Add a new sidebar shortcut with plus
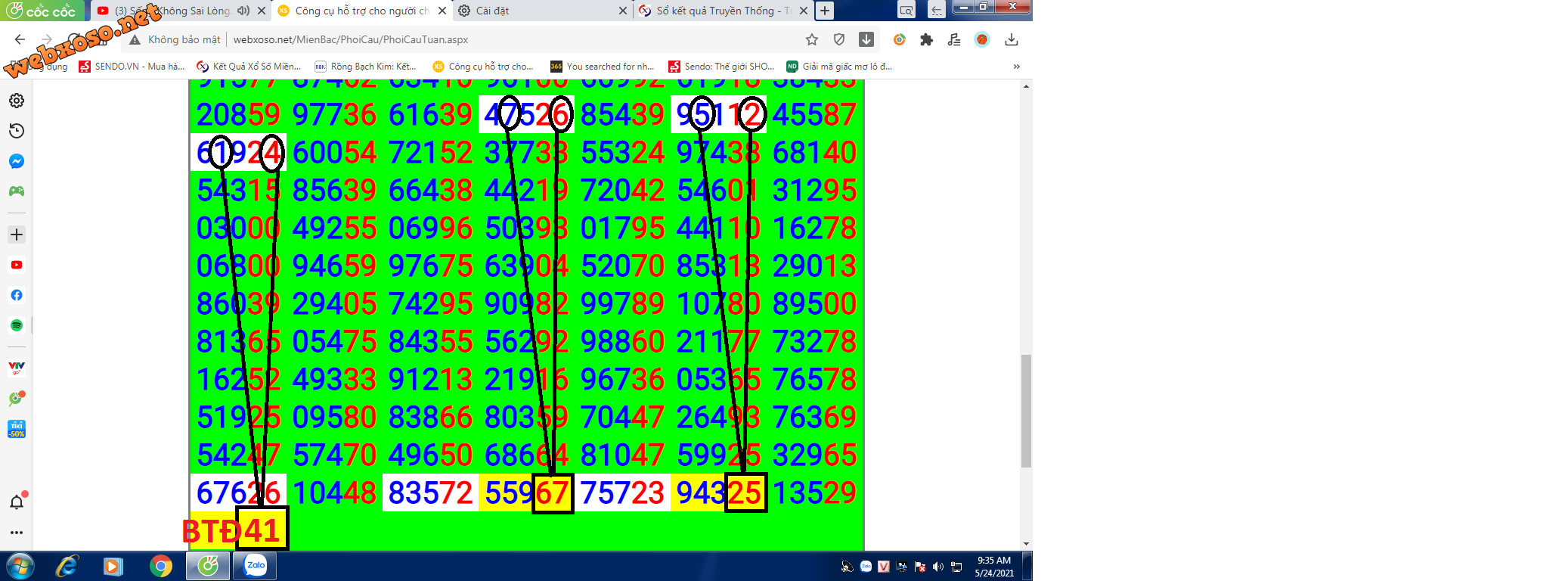Viewport: 1568px width, 581px height. click(17, 235)
